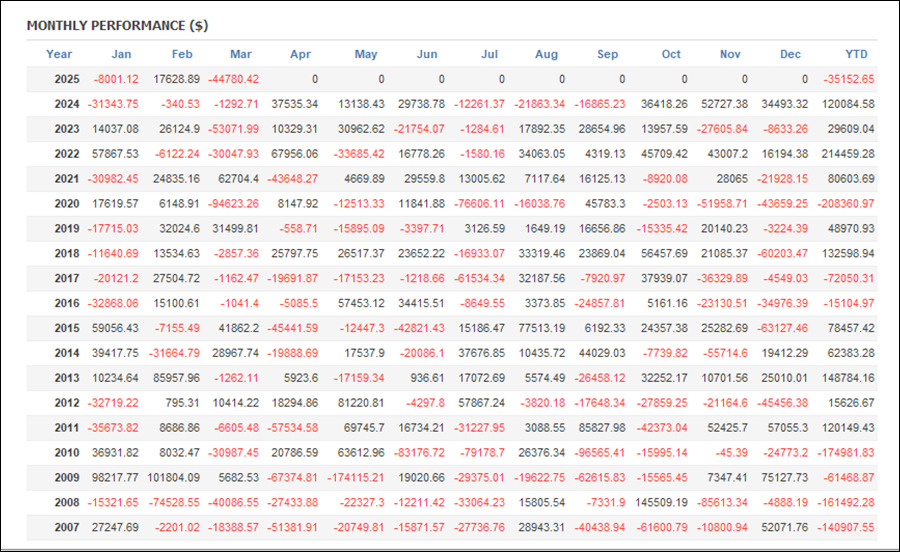Click the Monthly Performance ($) heading
This screenshot has width=900, height=552.
coord(118,26)
